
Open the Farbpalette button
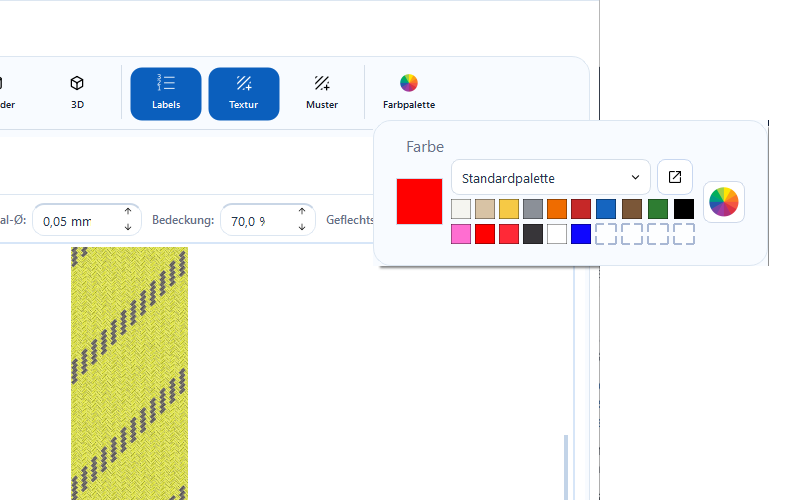[409, 94]
